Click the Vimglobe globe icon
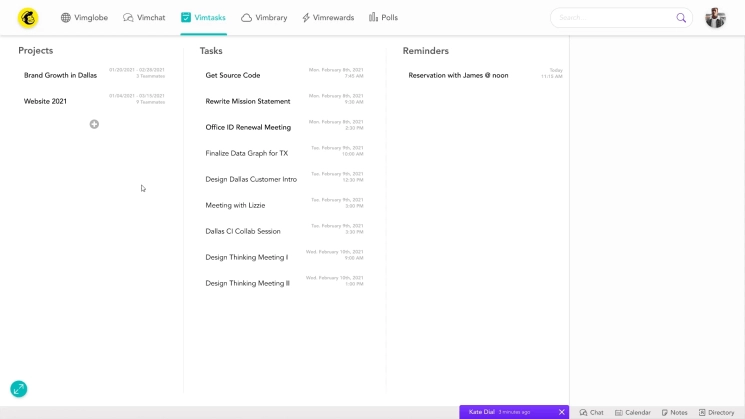Screen dimensions: 745x419 66,18
